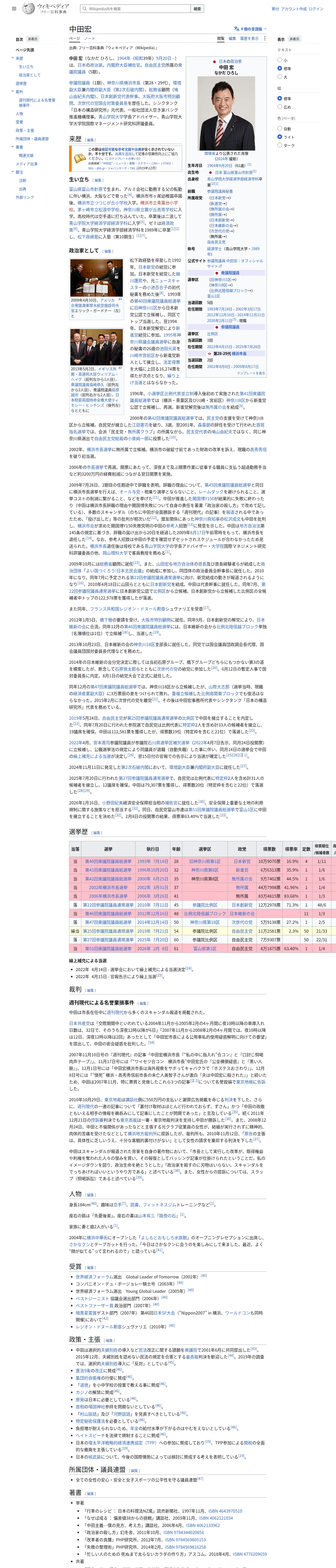Open the ページ tab
The image size is (336, 1568).
click(x=74, y=38)
